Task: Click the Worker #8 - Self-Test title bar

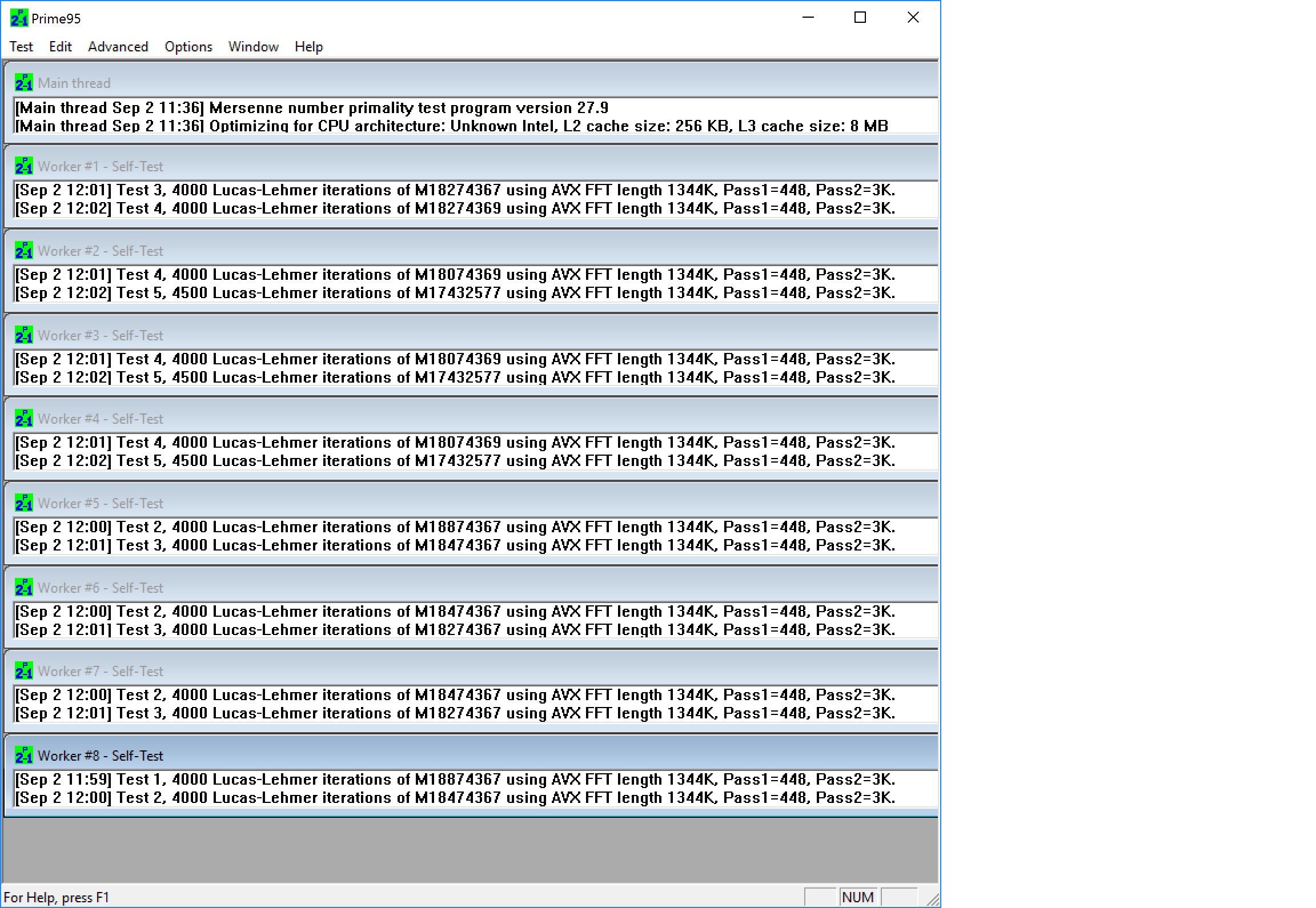Action: [471, 753]
